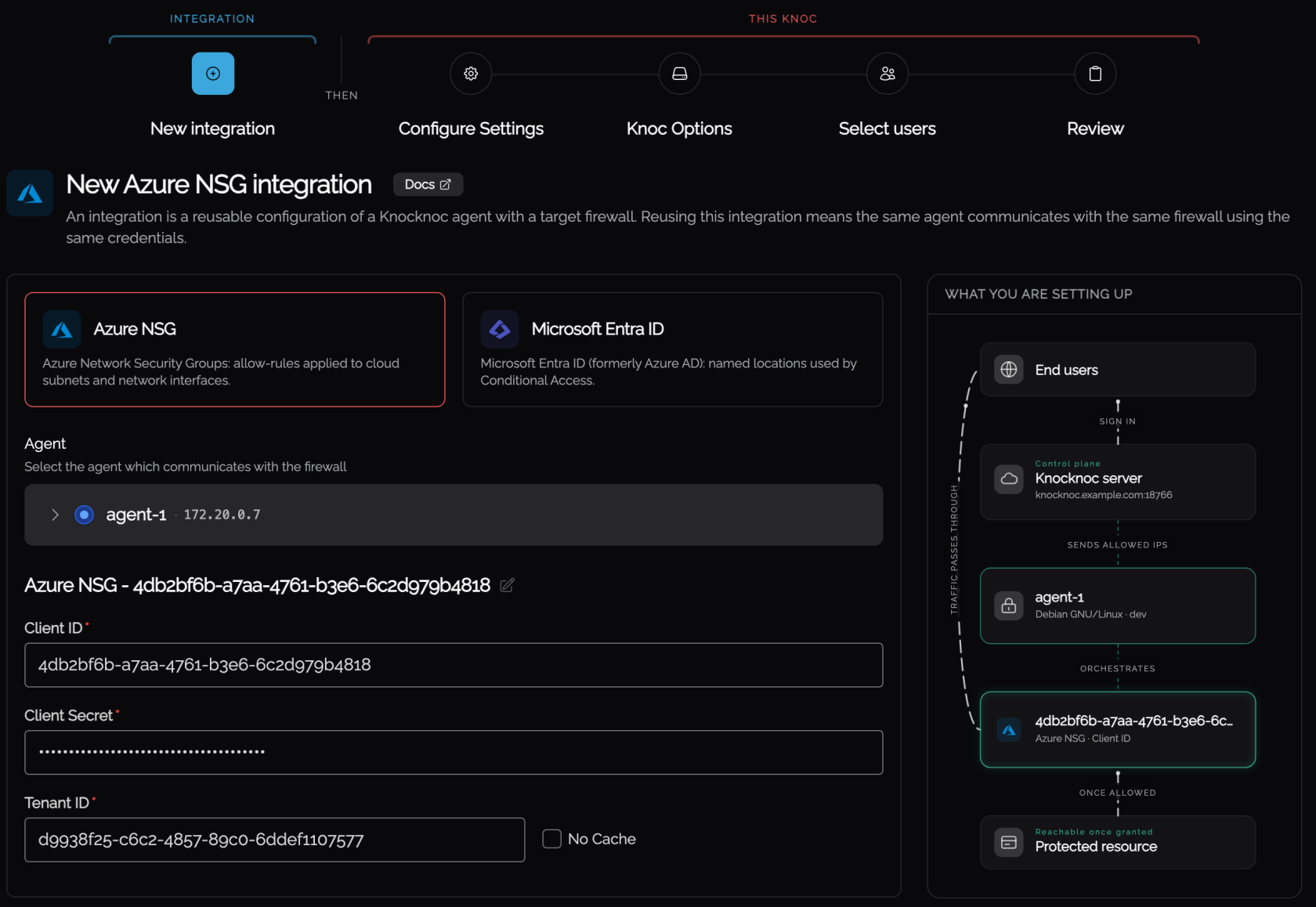Click the 'Debian GNU/Linux · dev' text
This screenshot has height=907, width=1316.
click(1090, 614)
